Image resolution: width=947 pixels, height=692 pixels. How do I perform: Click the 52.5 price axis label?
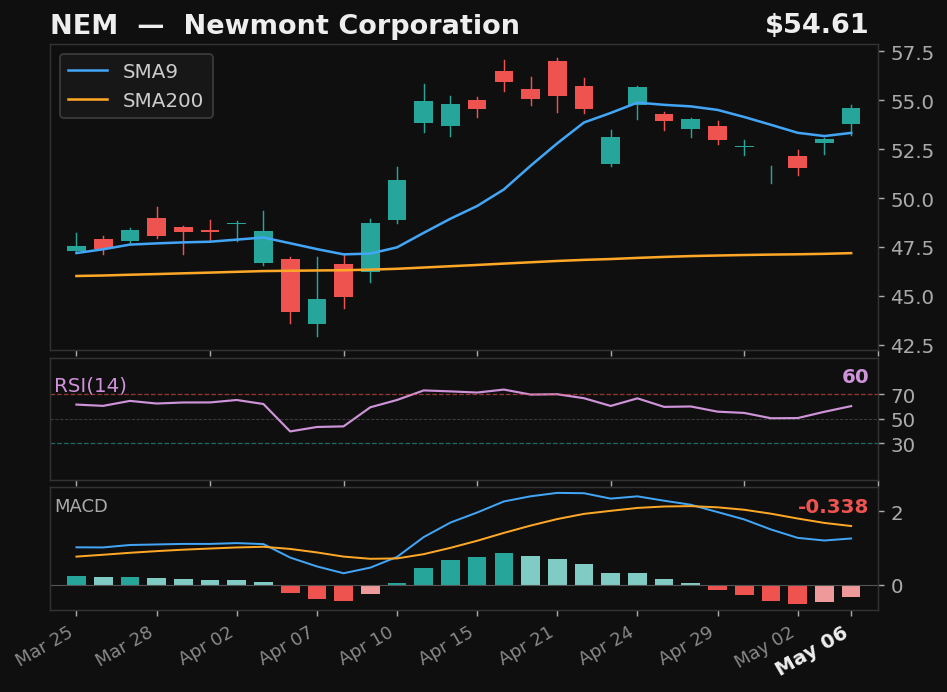[913, 151]
